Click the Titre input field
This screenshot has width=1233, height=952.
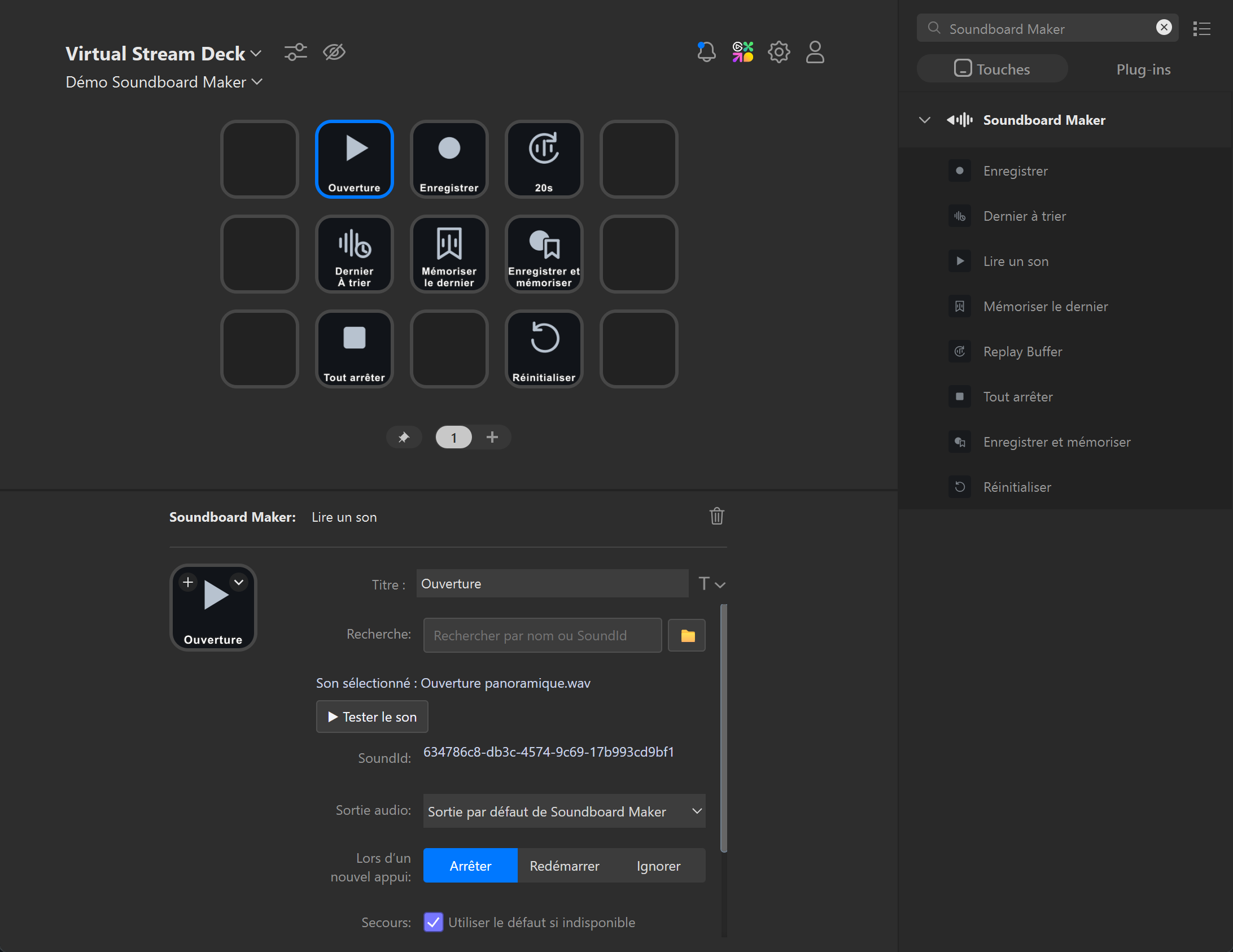pos(552,583)
